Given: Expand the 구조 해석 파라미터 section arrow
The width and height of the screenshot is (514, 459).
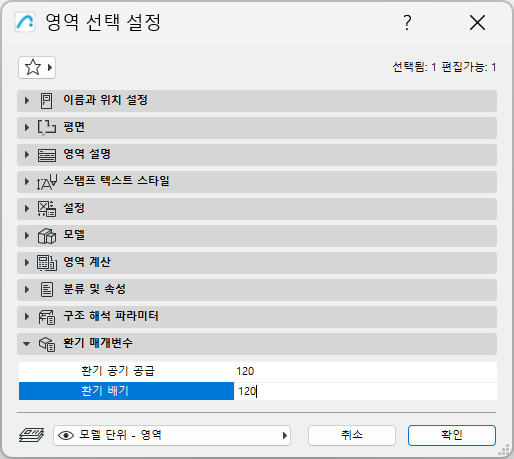Looking at the screenshot, I should point(27,316).
